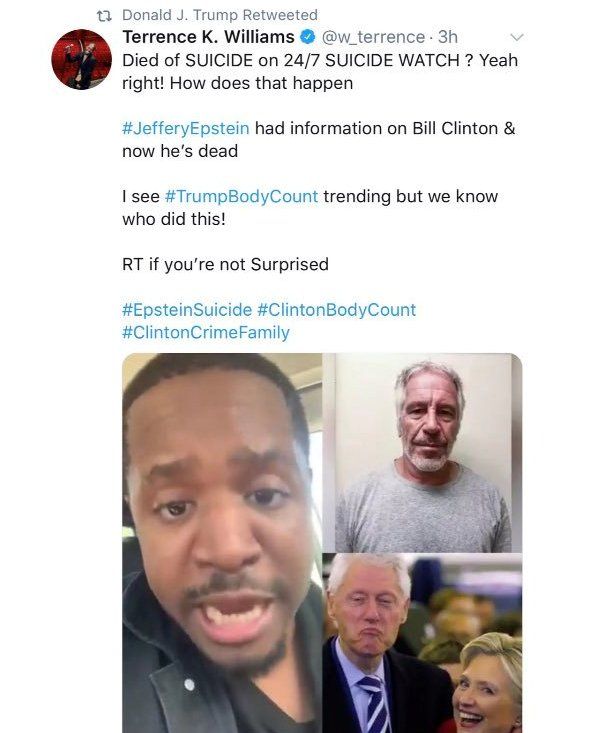Open the #ClintonBodyCount hashtag
Viewport: 603px width, 733px height.
[337, 310]
